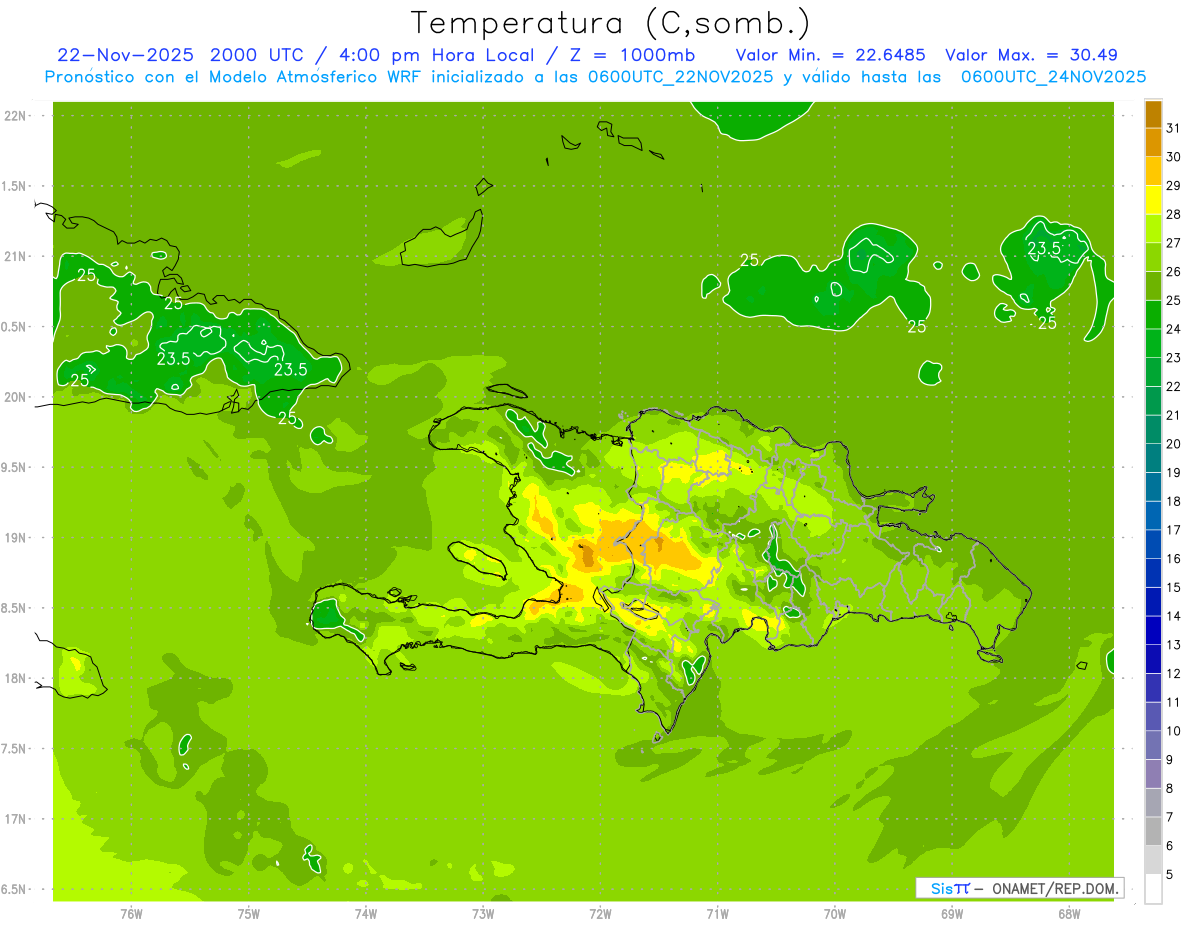Click the '14' color bar scale label
The height and width of the screenshot is (927, 1200).
point(1173,616)
